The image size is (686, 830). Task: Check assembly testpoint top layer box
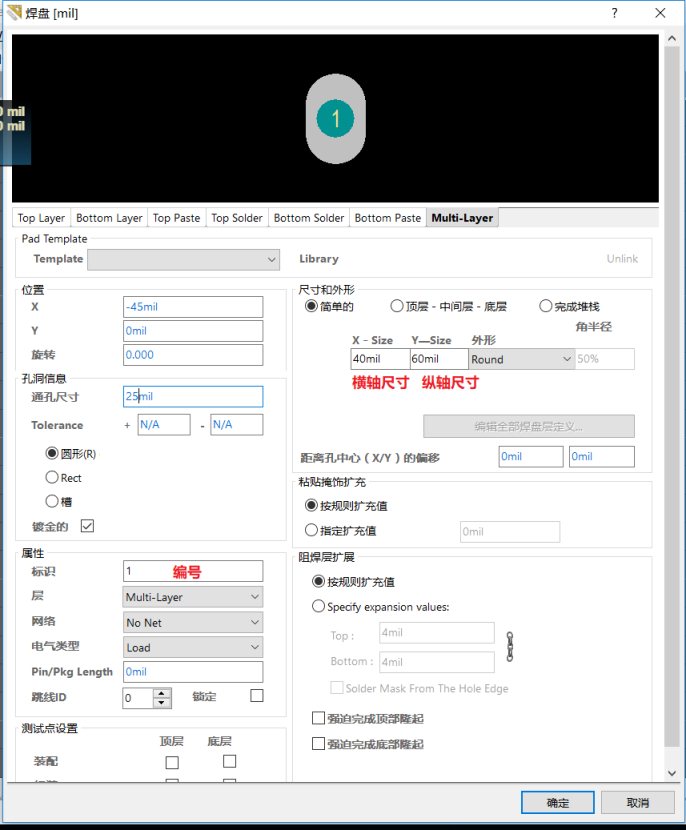point(172,762)
